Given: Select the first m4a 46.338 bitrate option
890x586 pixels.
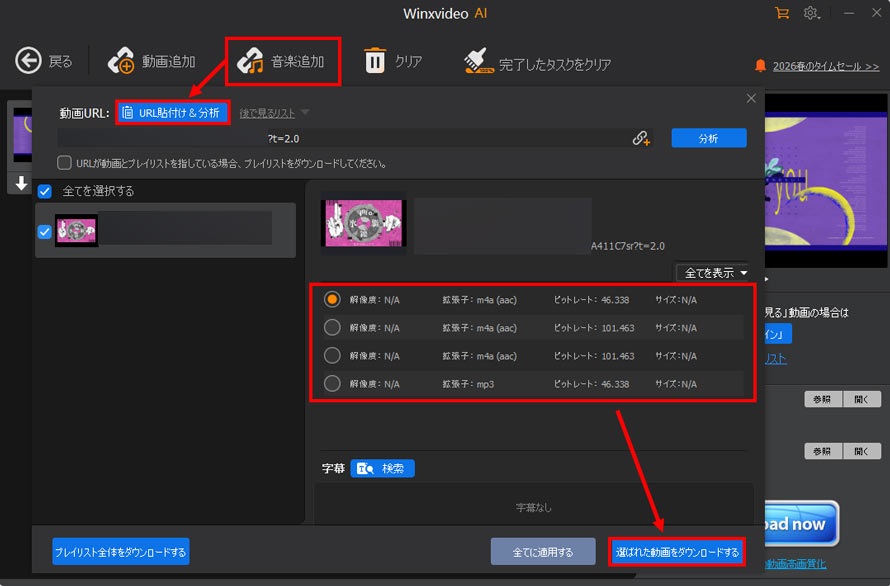Looking at the screenshot, I should [333, 299].
